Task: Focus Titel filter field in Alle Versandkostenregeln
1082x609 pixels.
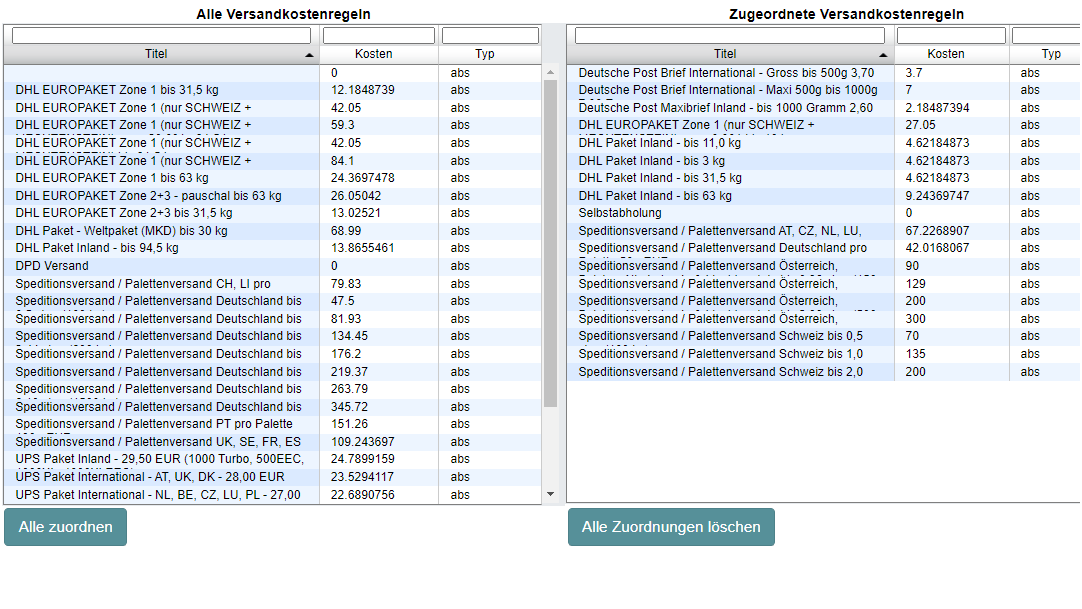Action: [x=161, y=35]
